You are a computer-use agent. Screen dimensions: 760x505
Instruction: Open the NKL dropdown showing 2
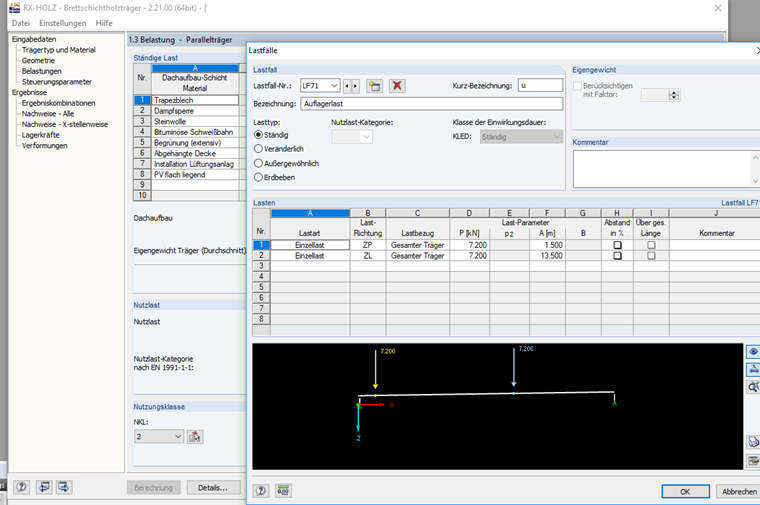(159, 437)
